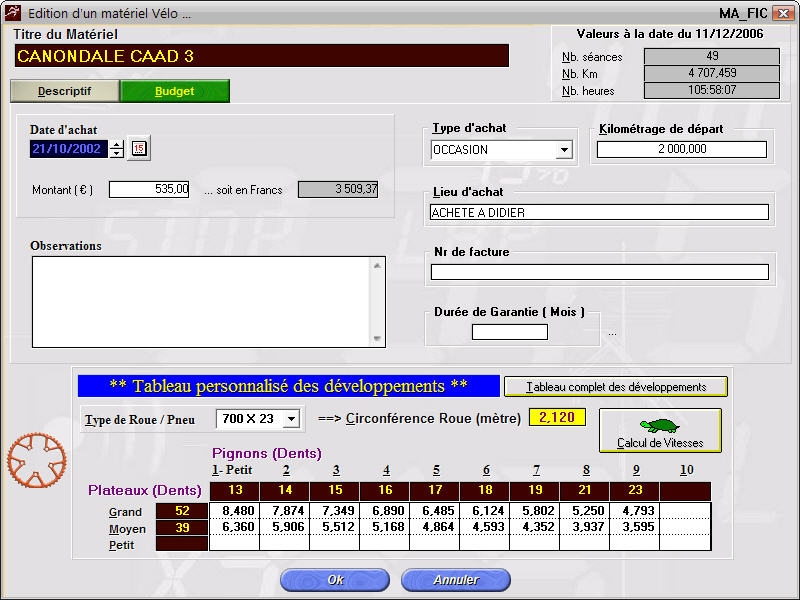Click Nb. Km value 4 707,459

coord(712,73)
